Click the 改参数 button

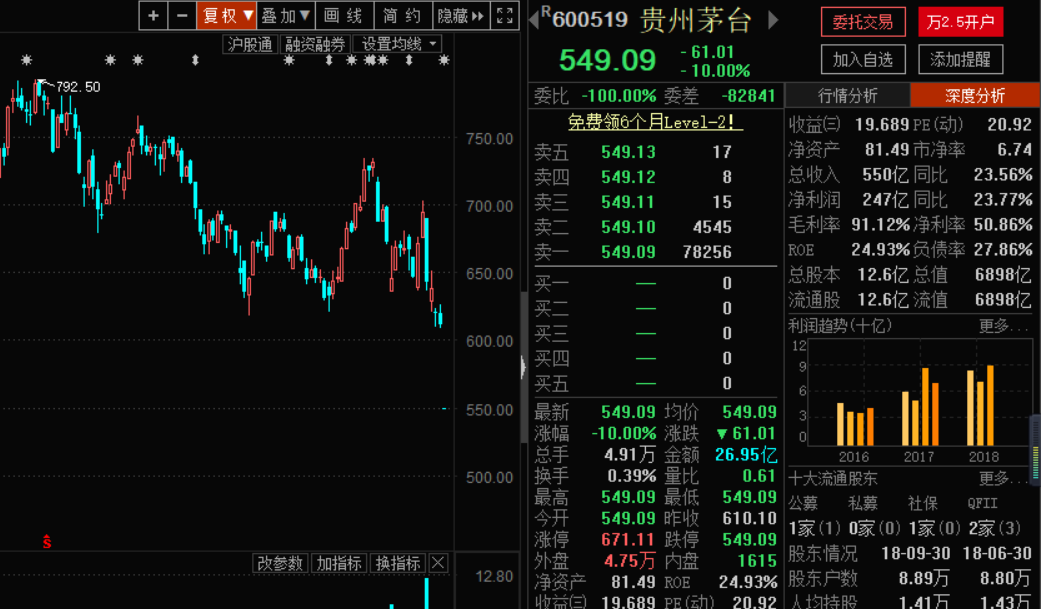pos(280,563)
